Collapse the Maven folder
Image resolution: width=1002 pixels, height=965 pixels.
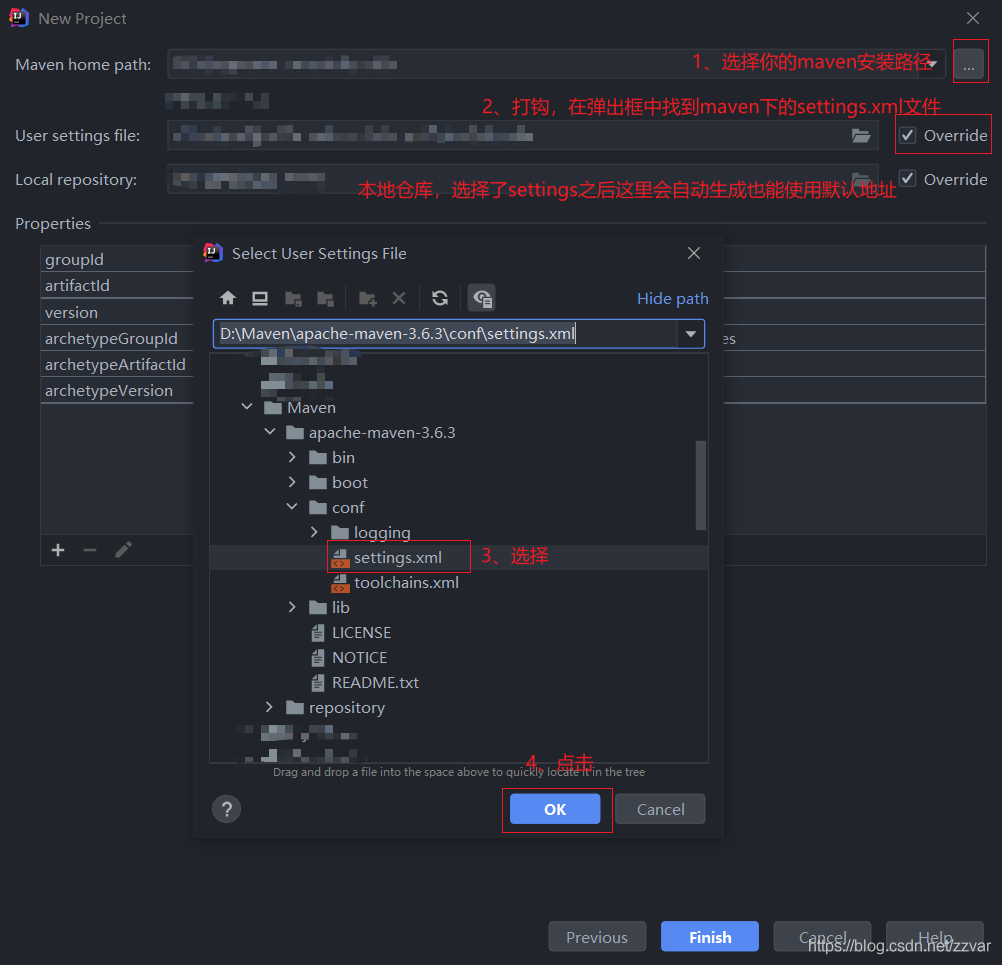247,407
